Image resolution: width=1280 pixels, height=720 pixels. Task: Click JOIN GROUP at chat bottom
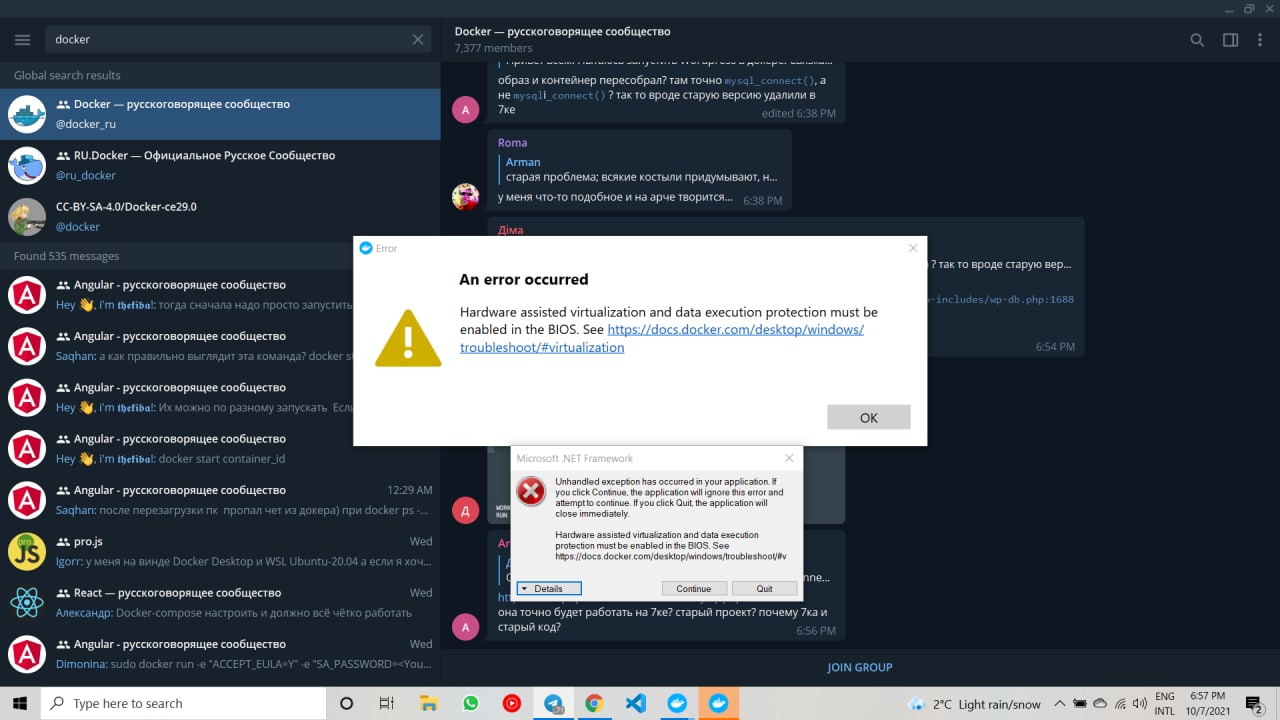point(860,667)
